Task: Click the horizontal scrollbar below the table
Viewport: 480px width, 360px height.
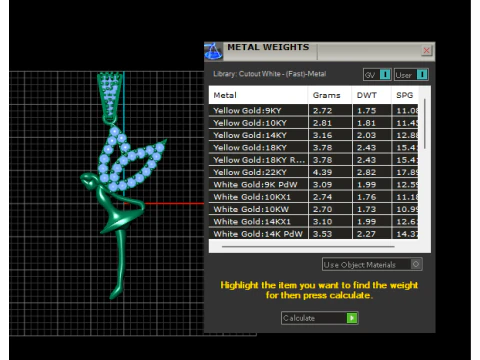Action: point(308,247)
